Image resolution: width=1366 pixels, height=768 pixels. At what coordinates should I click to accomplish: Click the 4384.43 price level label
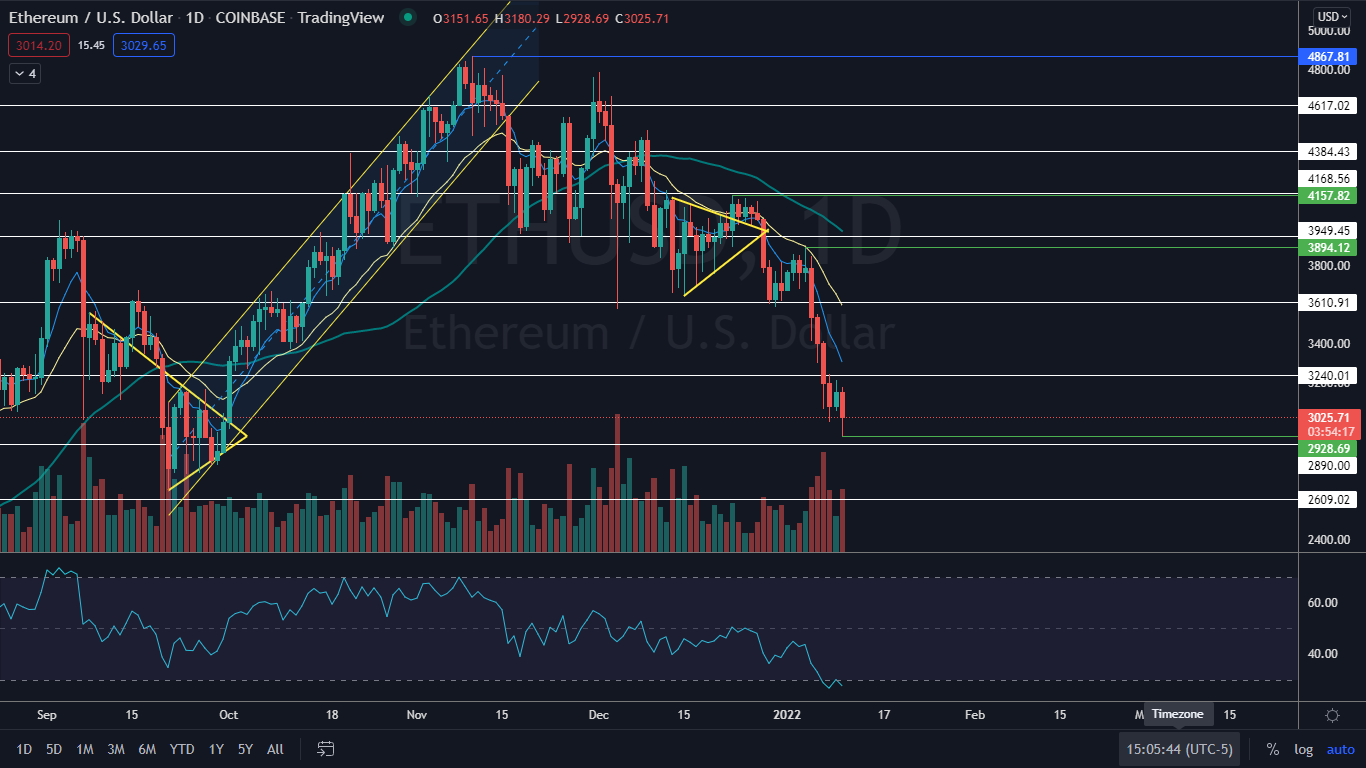1329,152
